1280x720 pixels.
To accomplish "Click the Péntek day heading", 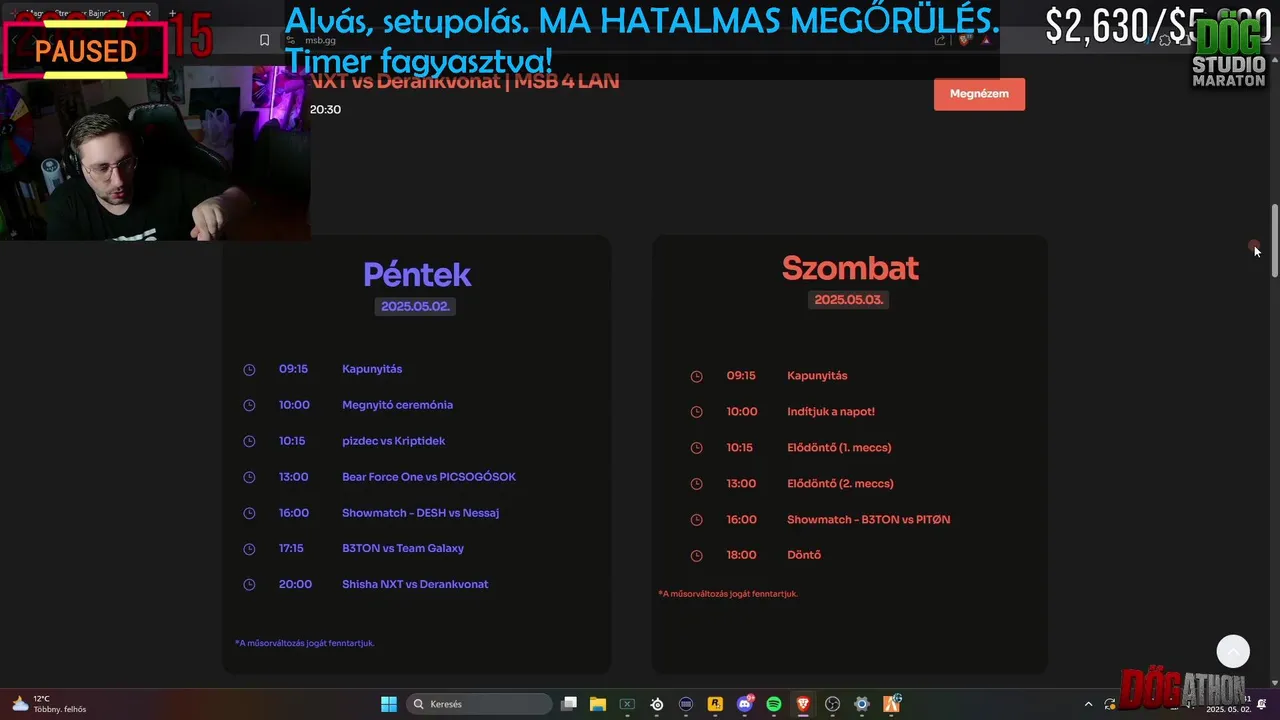I will pos(417,275).
